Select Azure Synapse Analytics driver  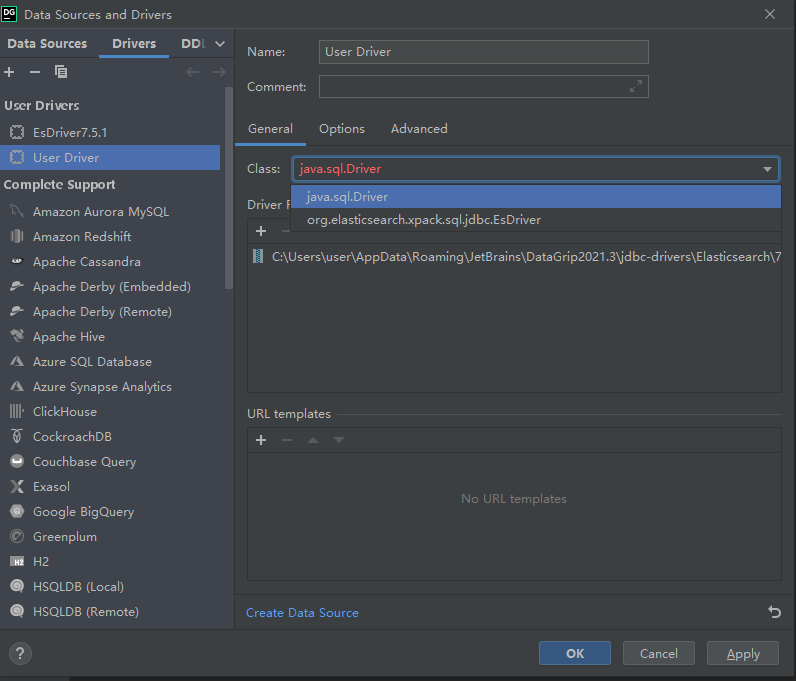110,386
